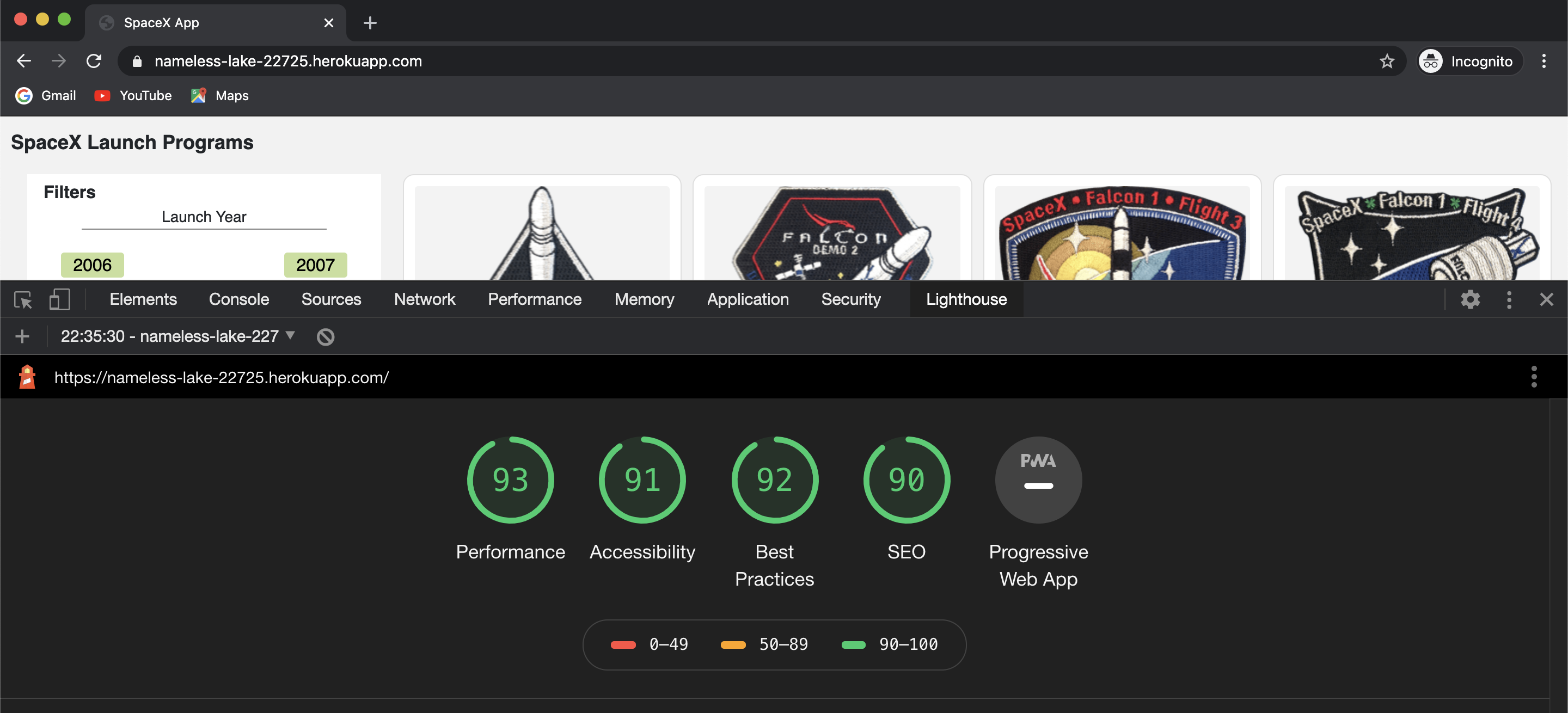Click the Filters heading
Image resolution: width=1568 pixels, height=713 pixels.
click(x=69, y=192)
